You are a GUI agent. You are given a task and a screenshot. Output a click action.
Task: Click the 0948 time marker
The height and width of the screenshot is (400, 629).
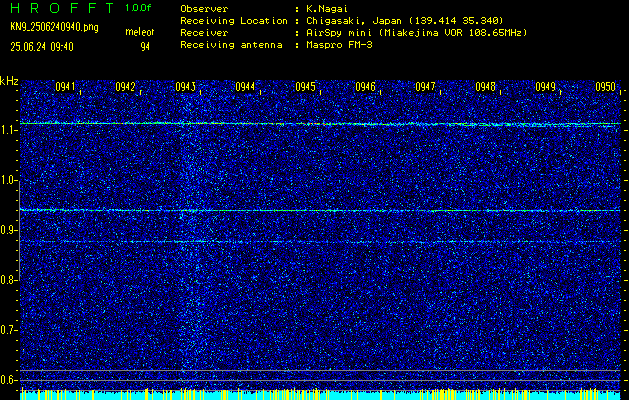[x=485, y=86]
